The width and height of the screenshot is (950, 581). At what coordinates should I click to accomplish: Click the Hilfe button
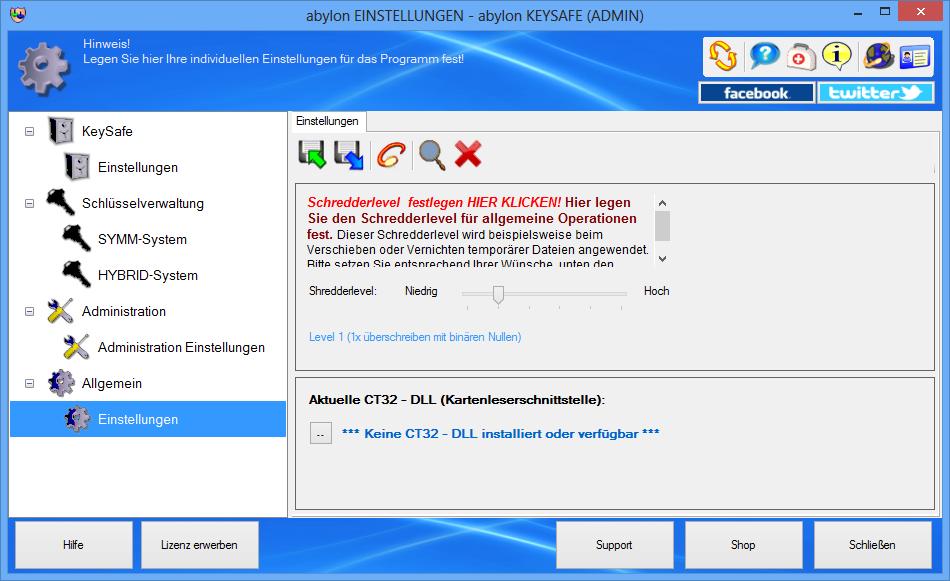[x=74, y=545]
